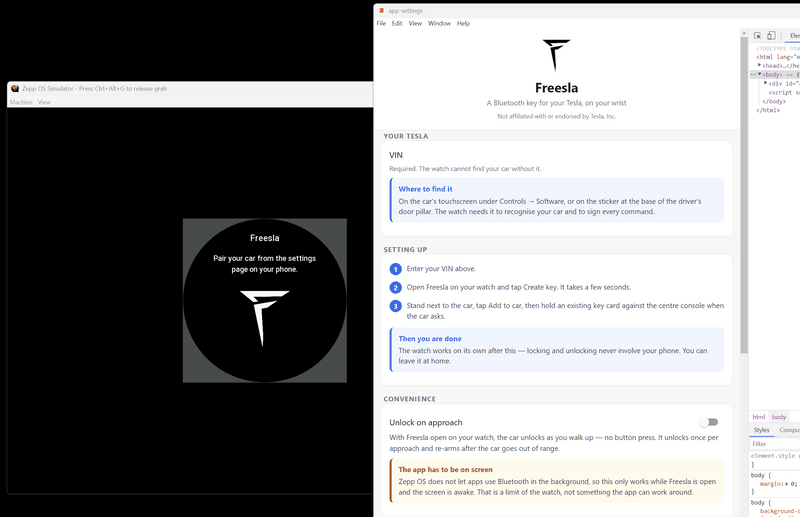This screenshot has height=517, width=800.
Task: Click the 'CONVENIENCE' section heading
Action: coord(410,399)
